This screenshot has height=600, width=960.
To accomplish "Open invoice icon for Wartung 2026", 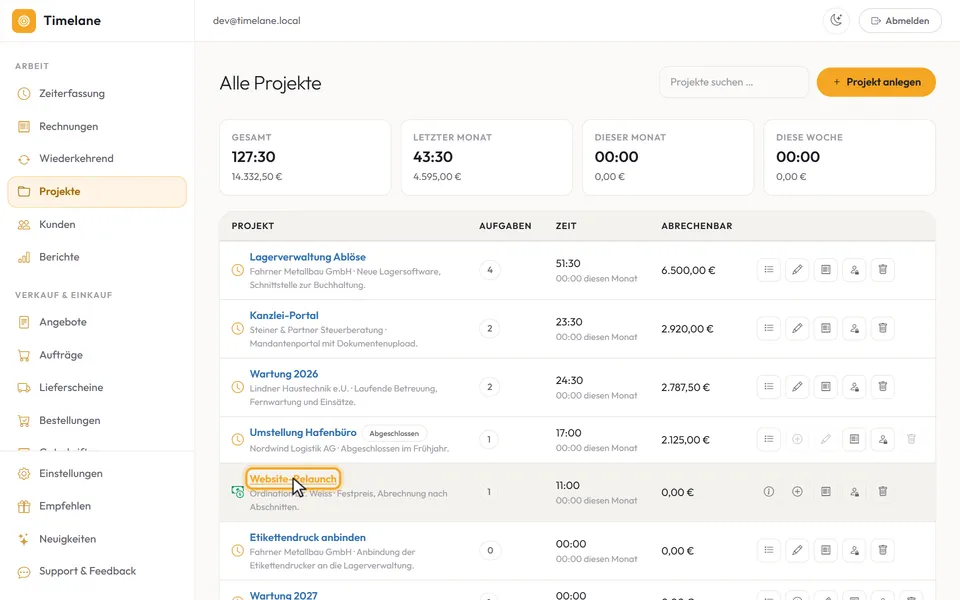I will [826, 387].
